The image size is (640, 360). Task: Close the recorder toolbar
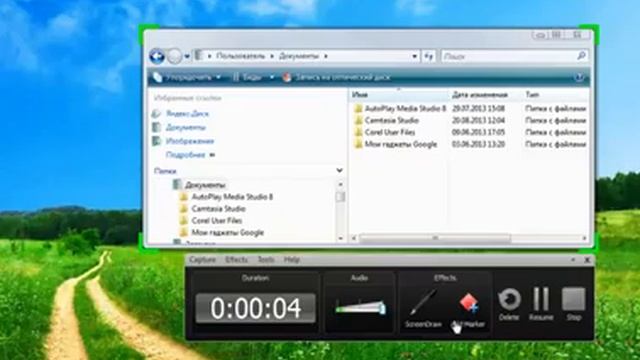tap(587, 260)
